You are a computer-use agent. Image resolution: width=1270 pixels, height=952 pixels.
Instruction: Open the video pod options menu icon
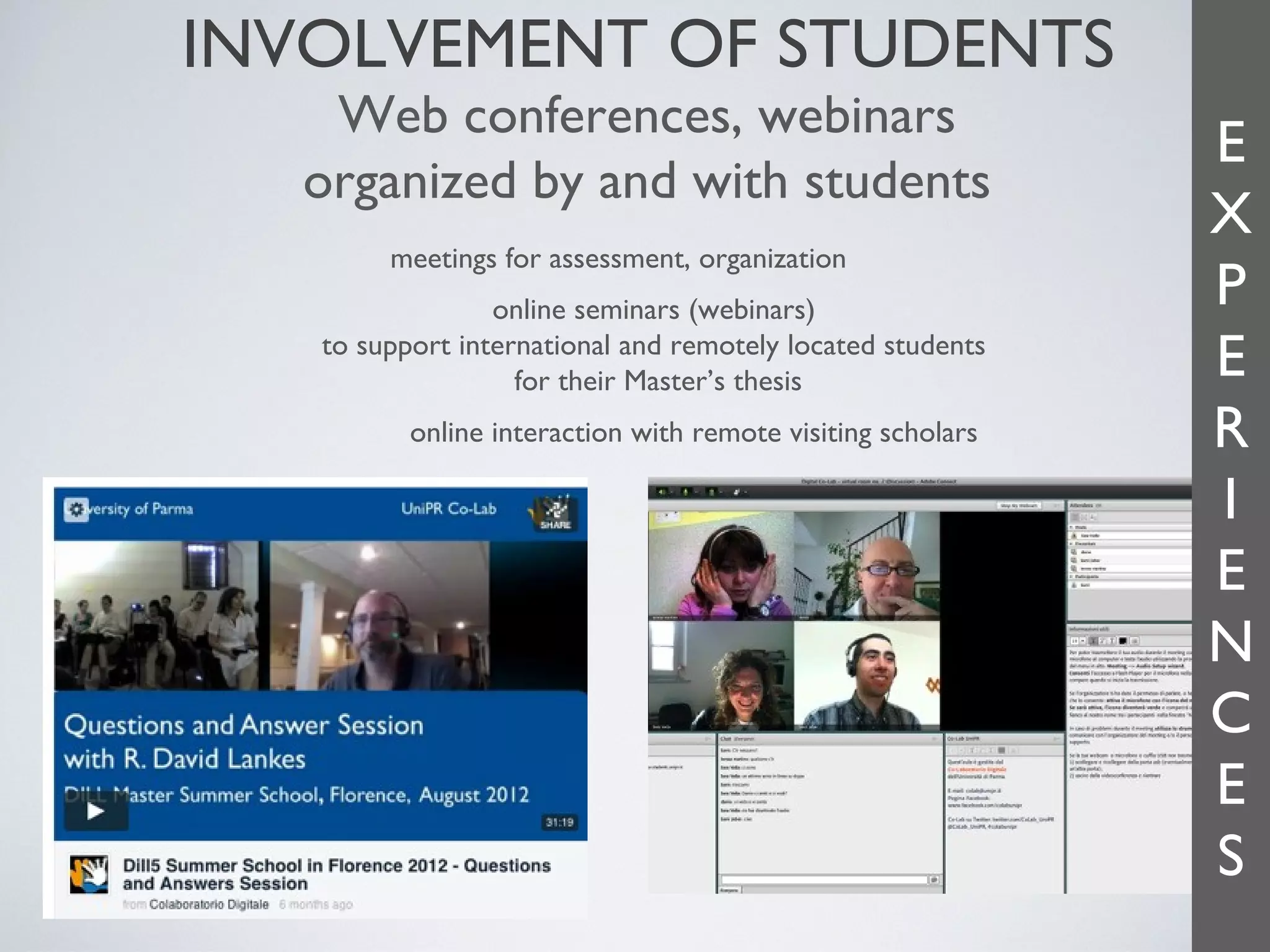[x=1055, y=506]
